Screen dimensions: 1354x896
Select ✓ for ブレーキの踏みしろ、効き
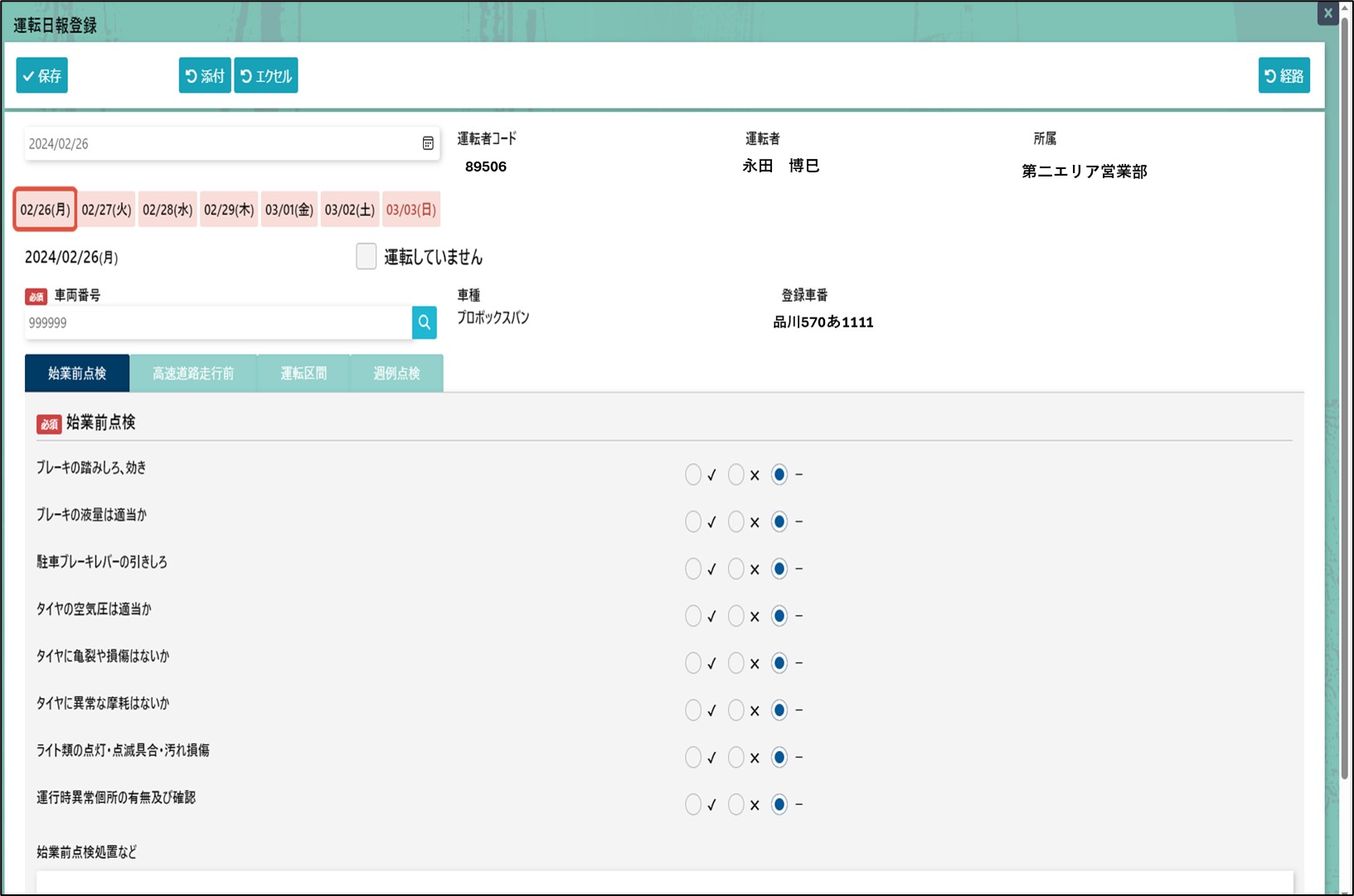click(693, 475)
